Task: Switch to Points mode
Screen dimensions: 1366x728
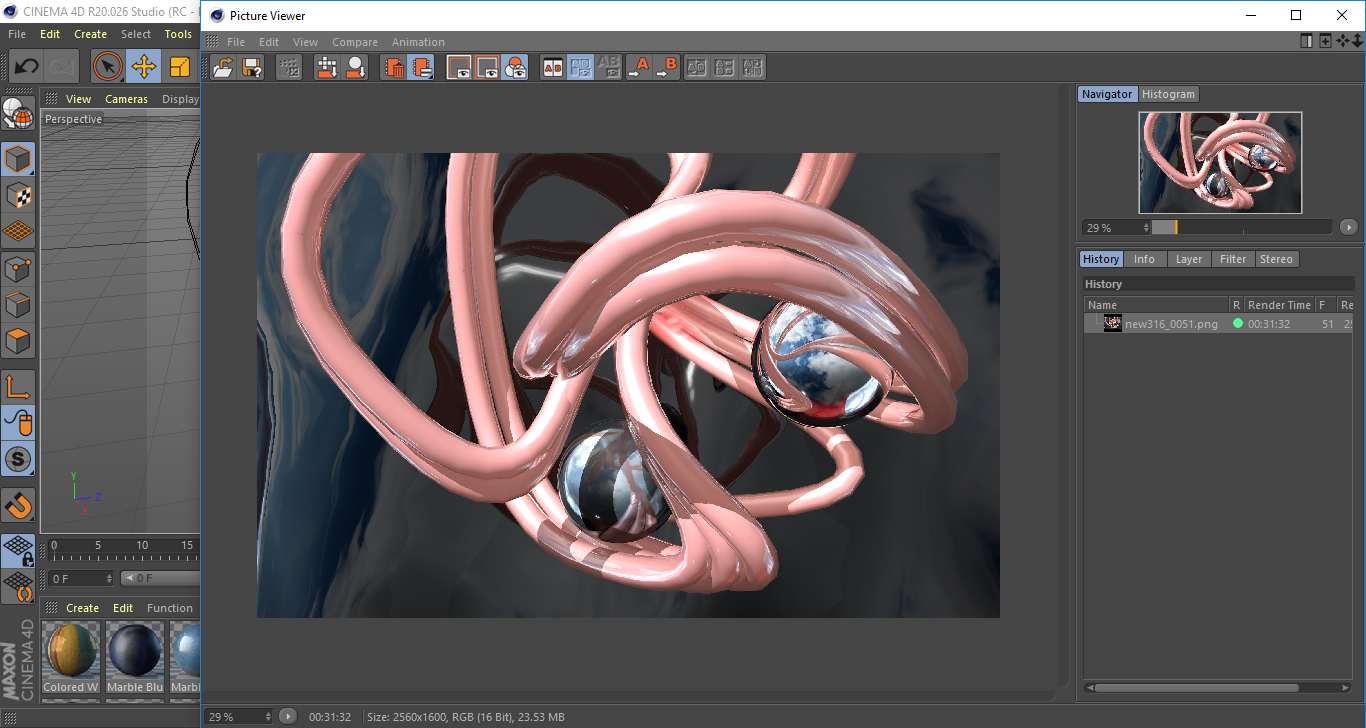Action: (18, 269)
